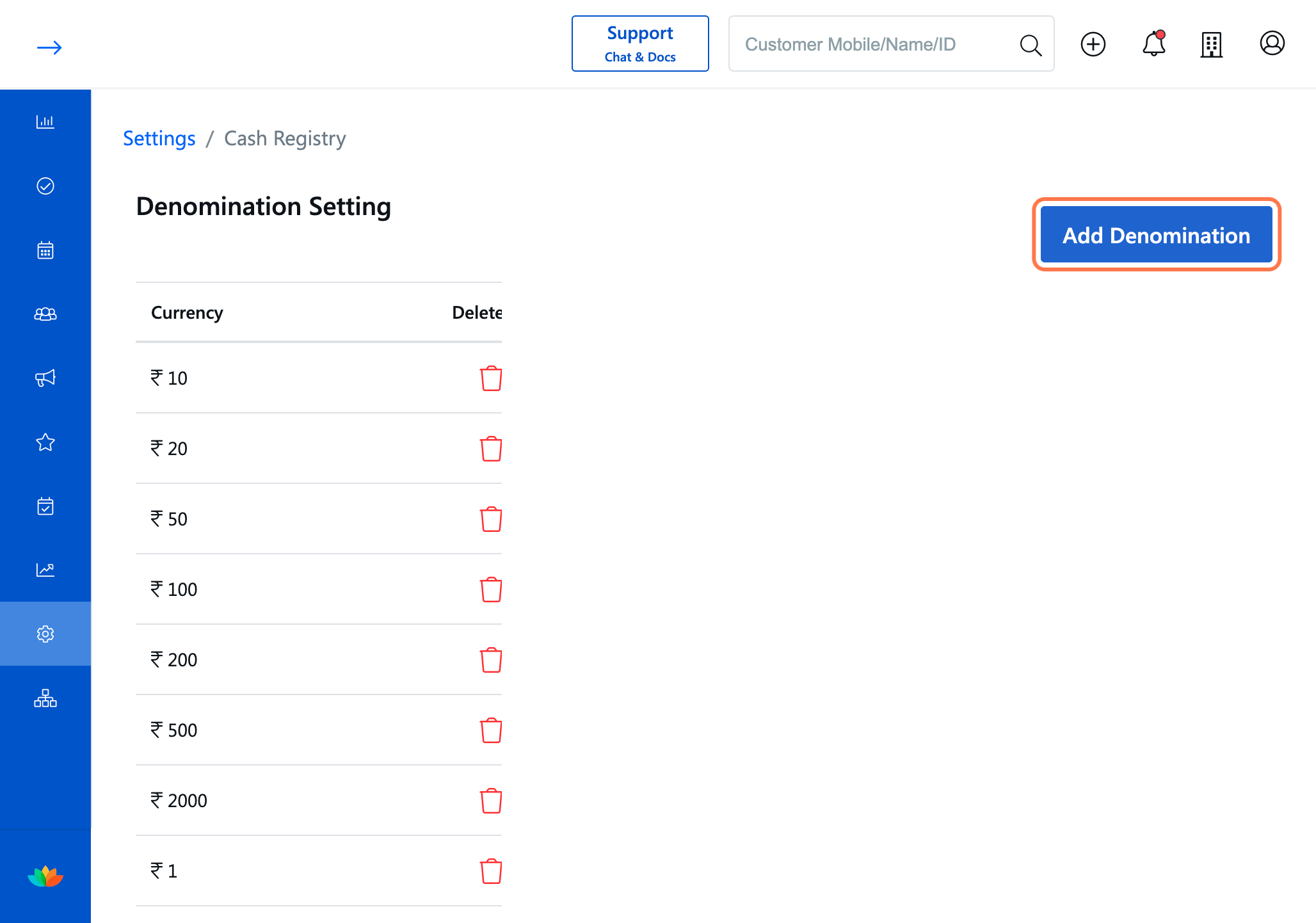The image size is (1316, 923).
Task: Click the Currency column header
Action: pyautogui.click(x=187, y=312)
